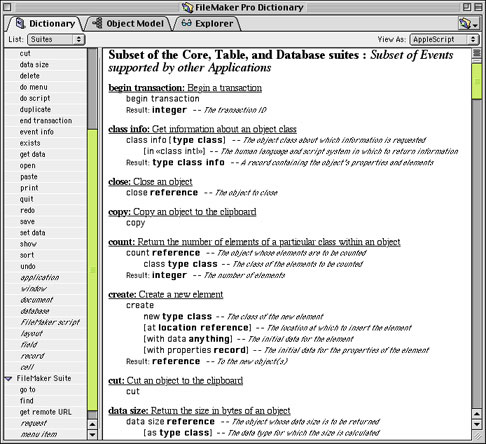The width and height of the screenshot is (486, 444).
Task: Select 'undo' in the list
Action: [x=28, y=266]
